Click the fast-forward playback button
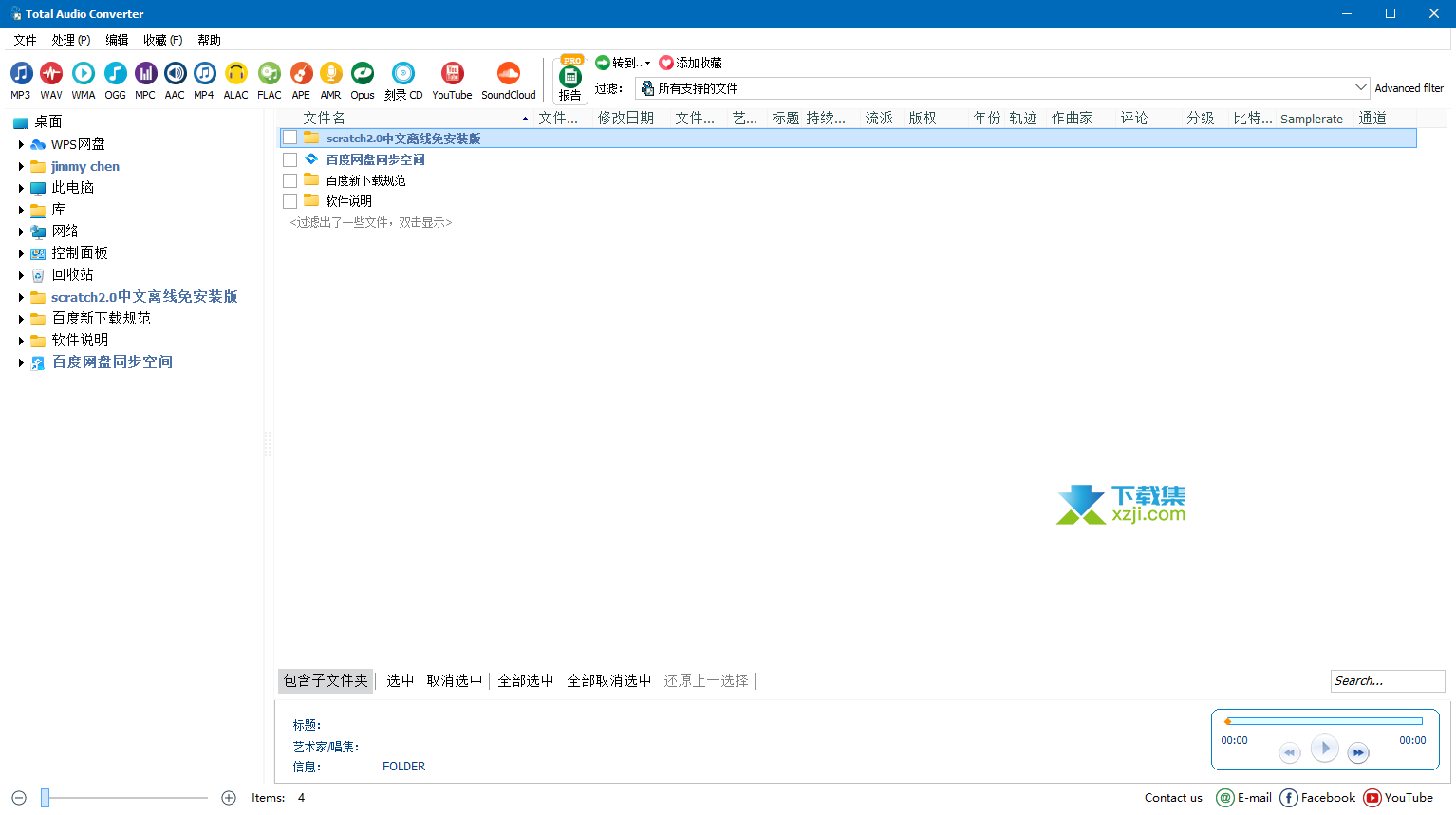This screenshot has height=815, width=1456. tap(1358, 752)
